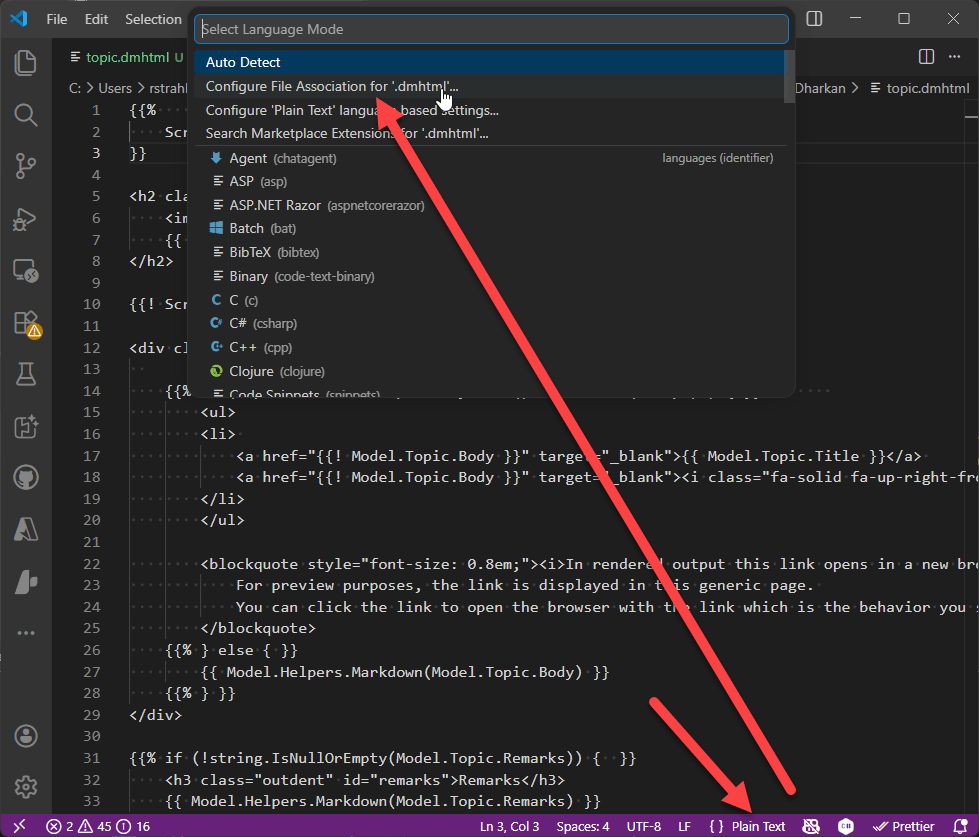Toggle the layout panel icon in title bar

[x=814, y=19]
